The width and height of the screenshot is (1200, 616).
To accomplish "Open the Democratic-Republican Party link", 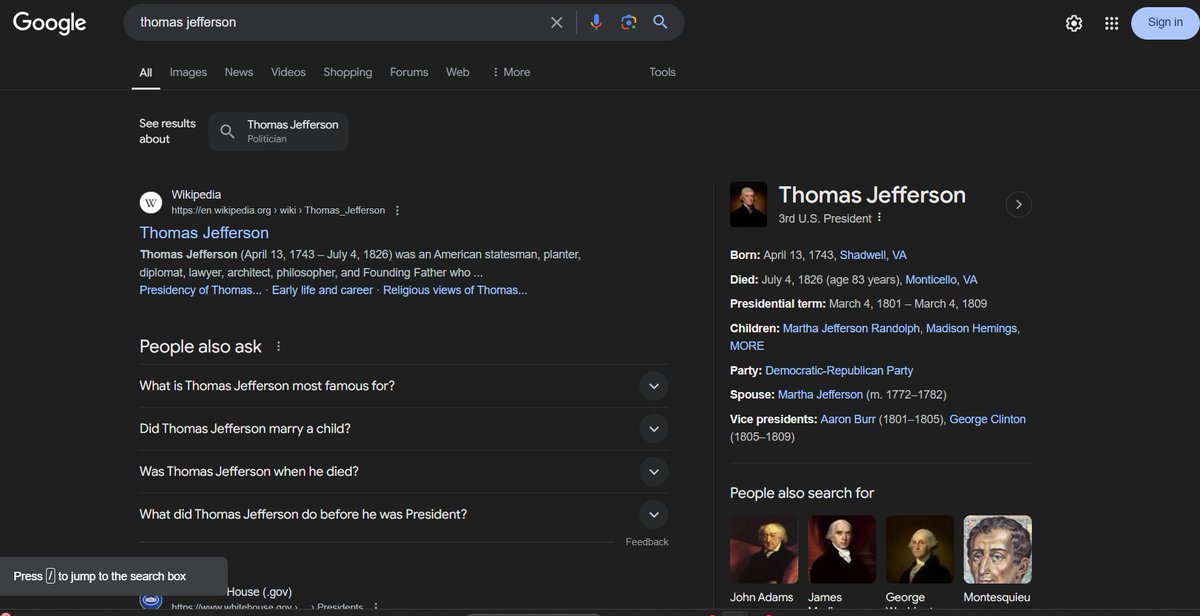I will point(839,370).
